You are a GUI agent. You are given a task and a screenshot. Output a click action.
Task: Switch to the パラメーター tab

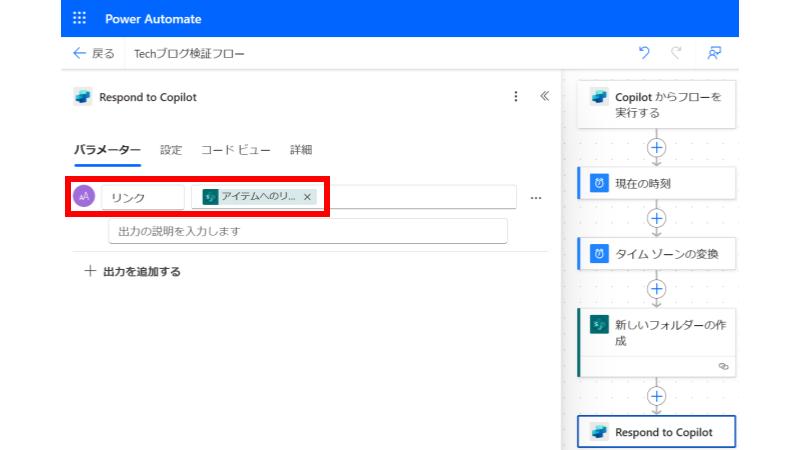point(107,150)
